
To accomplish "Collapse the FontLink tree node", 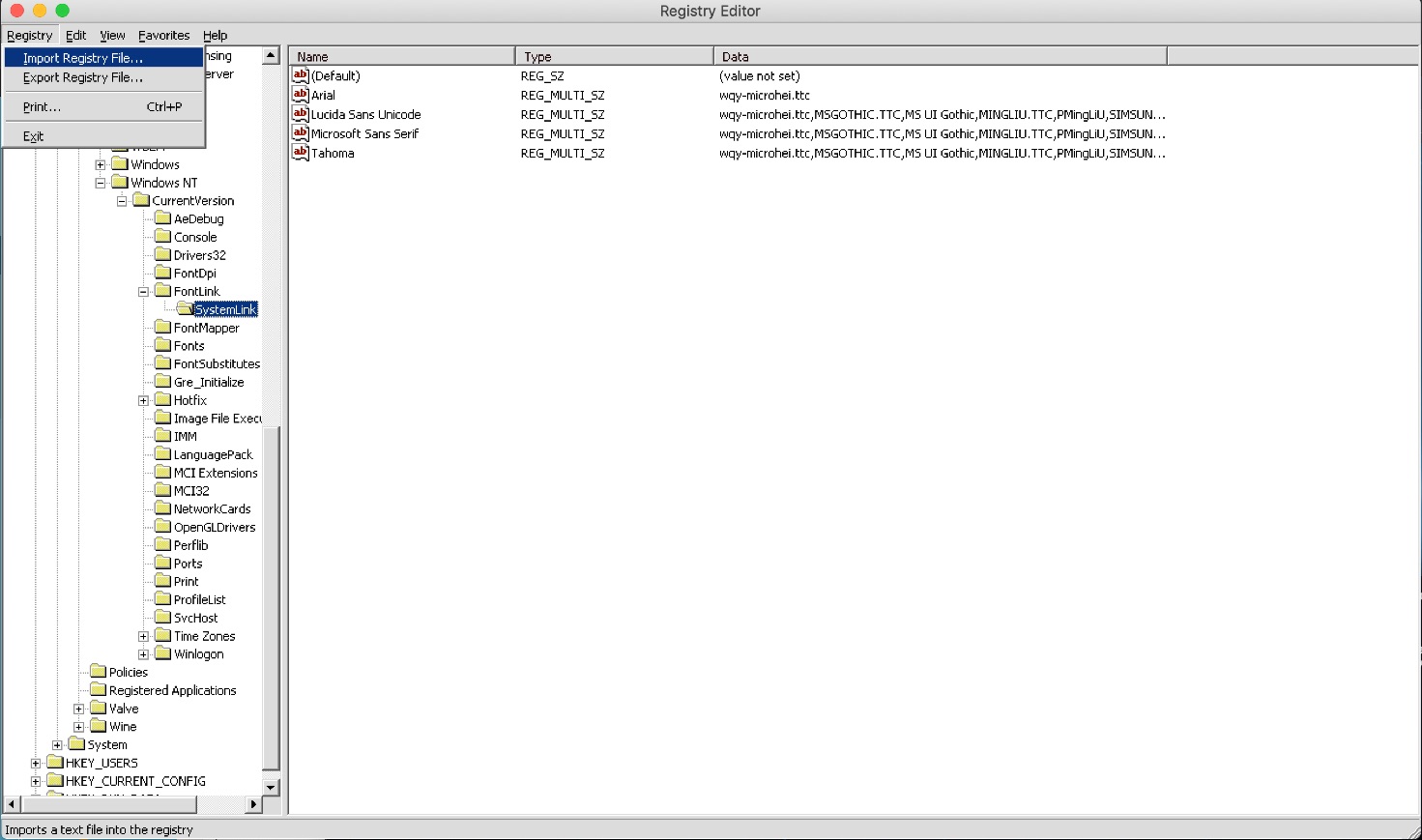I will 143,291.
